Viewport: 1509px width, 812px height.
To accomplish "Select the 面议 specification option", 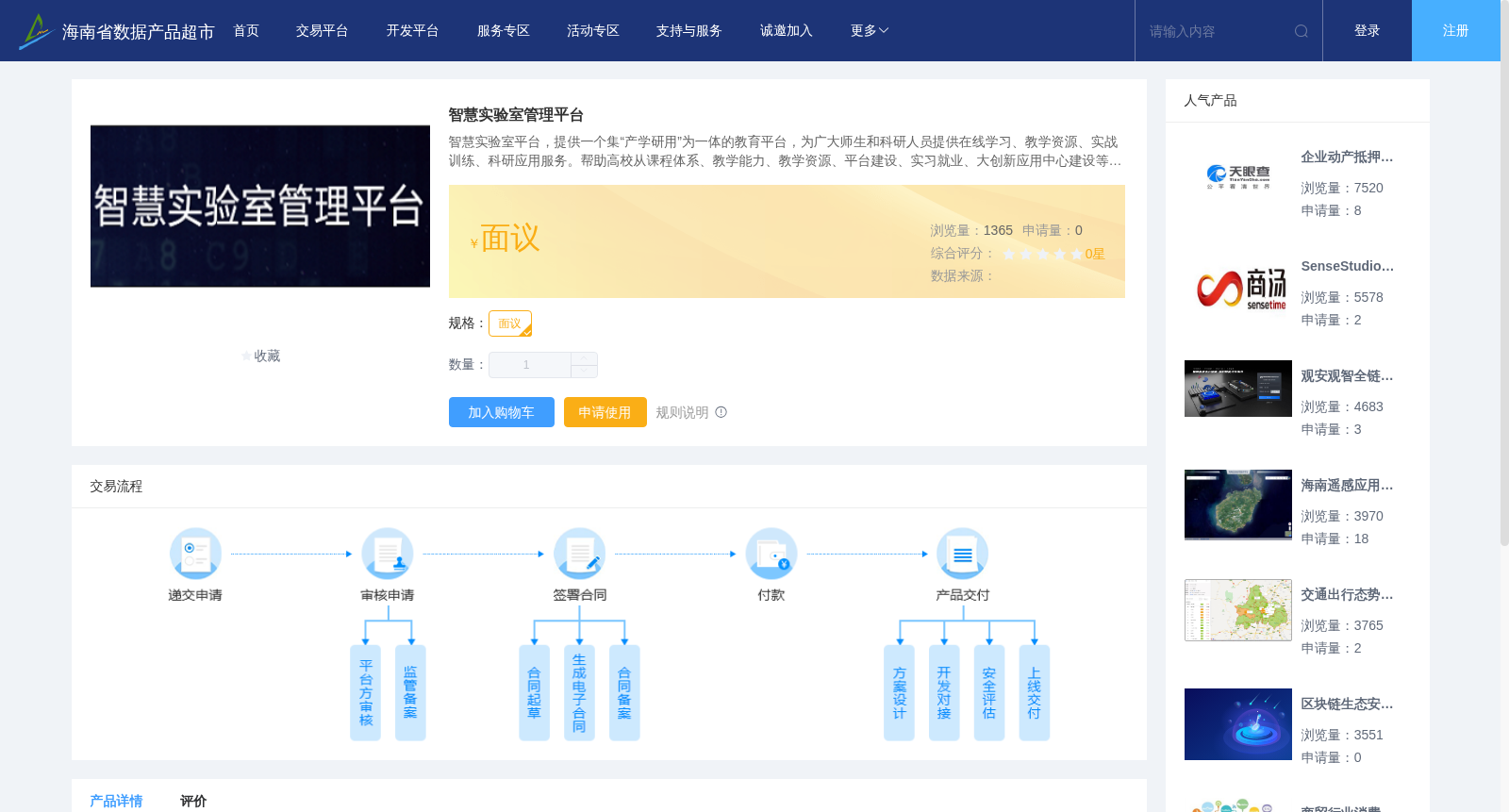I will (510, 323).
